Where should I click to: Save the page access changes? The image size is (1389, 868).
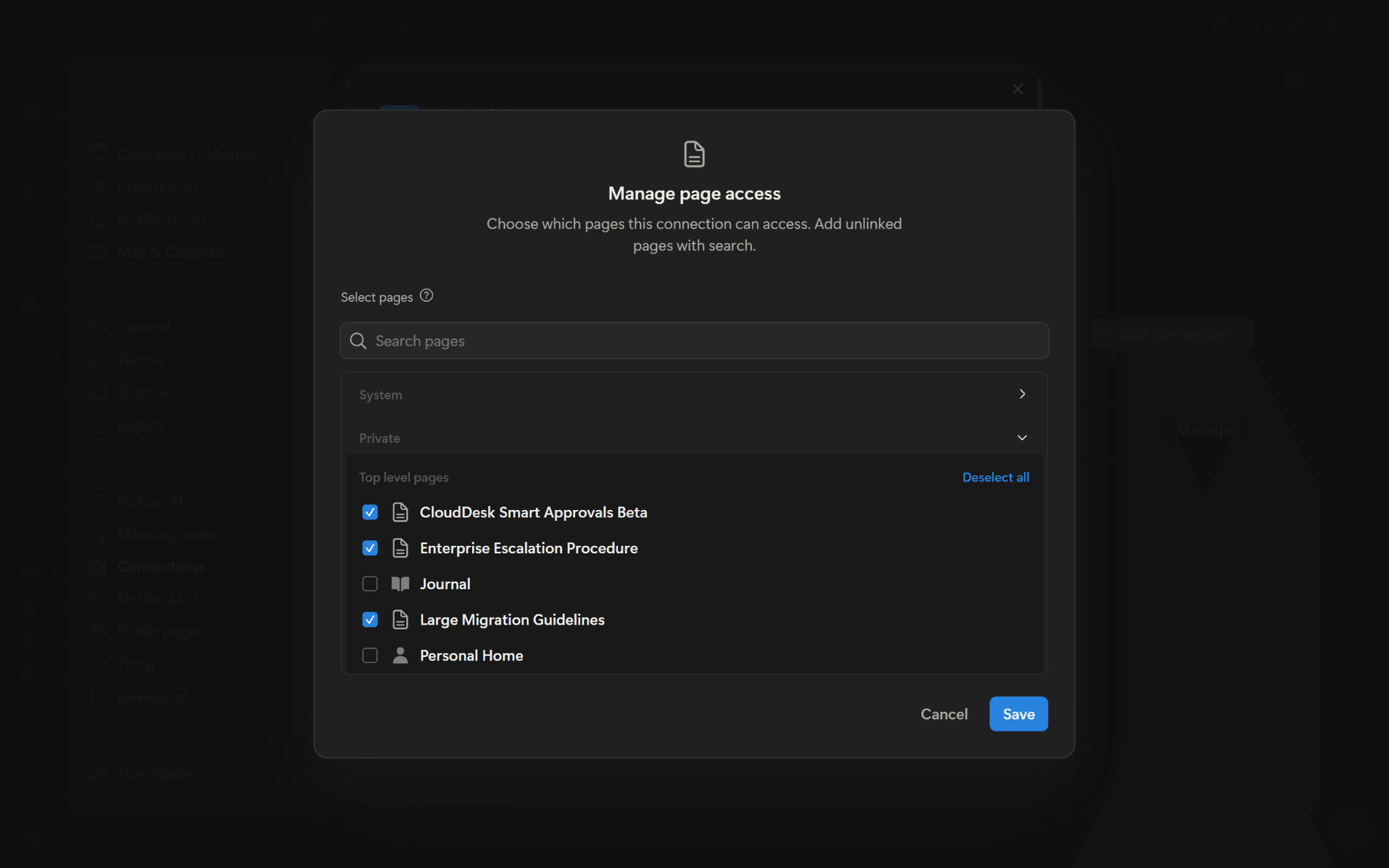[1019, 714]
